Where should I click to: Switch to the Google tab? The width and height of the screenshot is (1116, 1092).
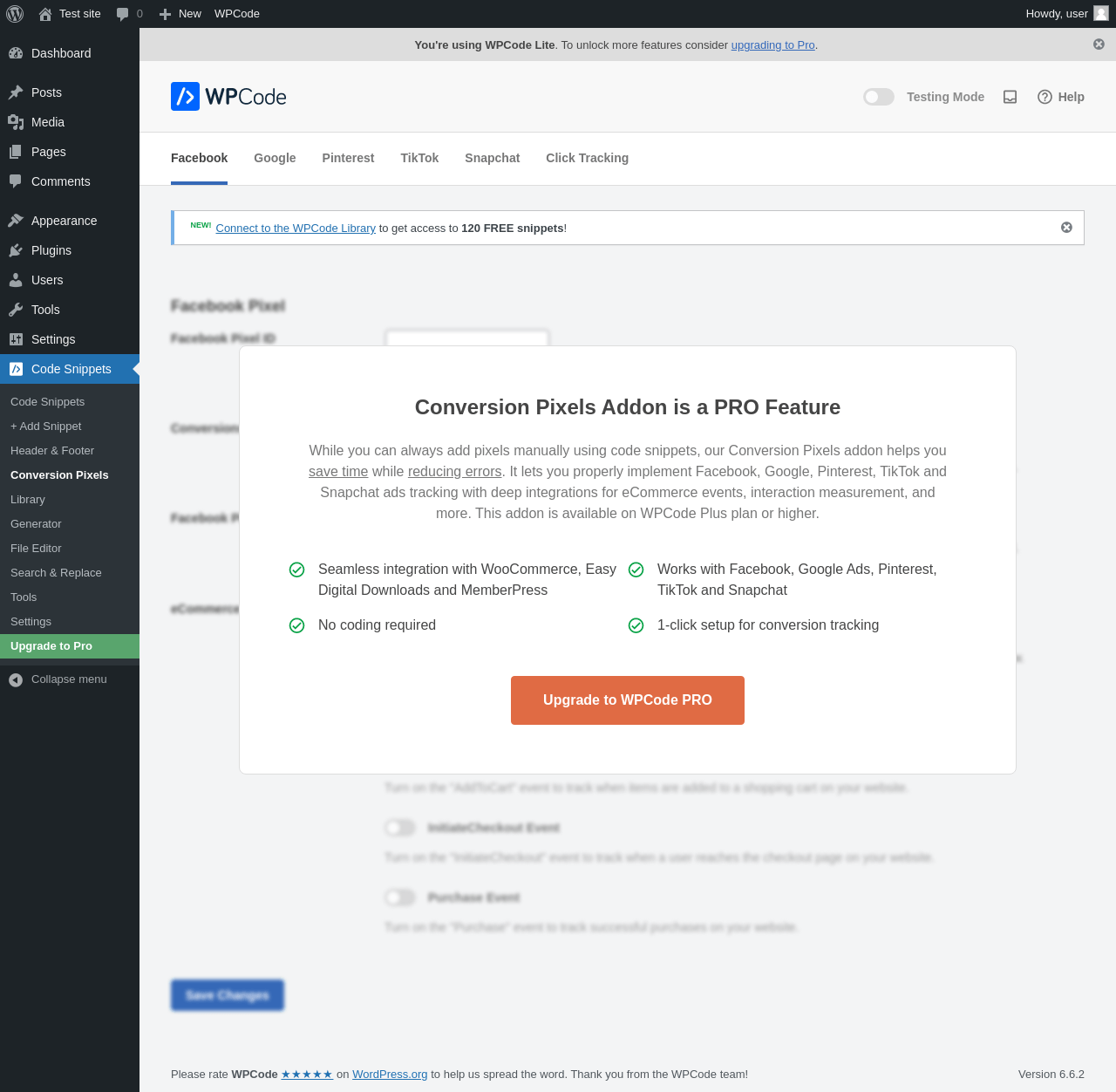pos(275,158)
